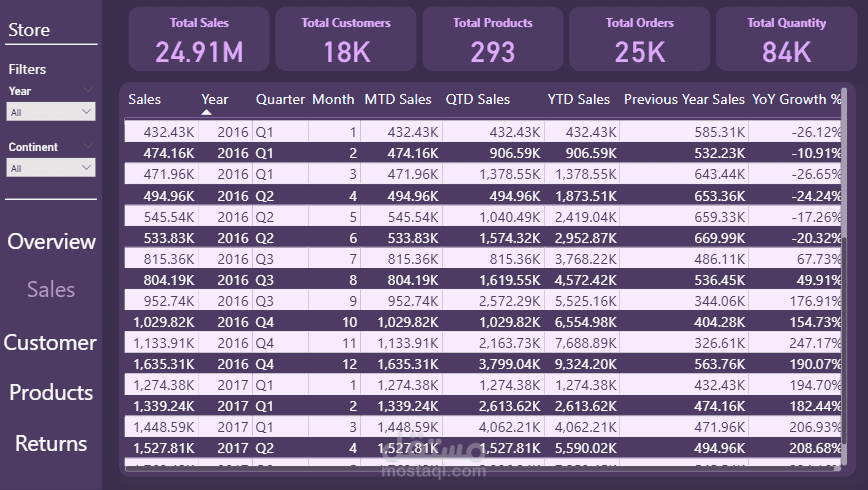Select the Total Sales 24.91M card
This screenshot has height=490, width=868.
coord(199,40)
